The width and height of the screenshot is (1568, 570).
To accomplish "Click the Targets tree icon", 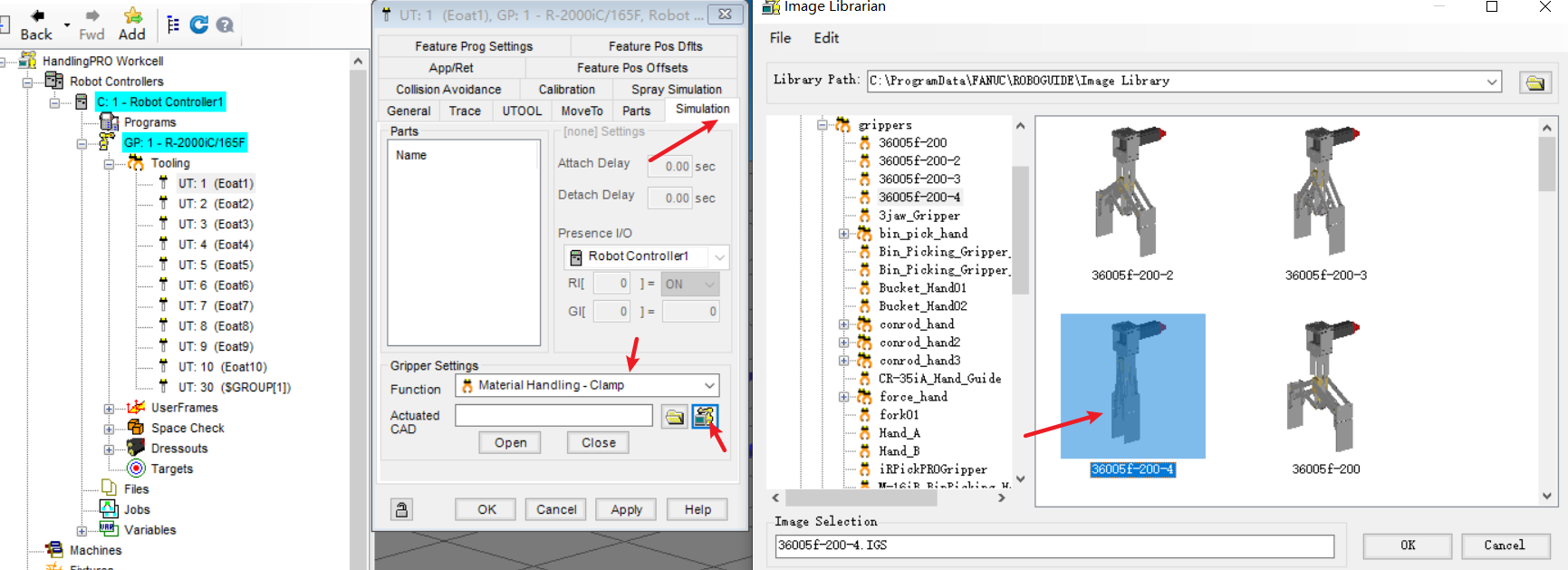I will pyautogui.click(x=136, y=469).
